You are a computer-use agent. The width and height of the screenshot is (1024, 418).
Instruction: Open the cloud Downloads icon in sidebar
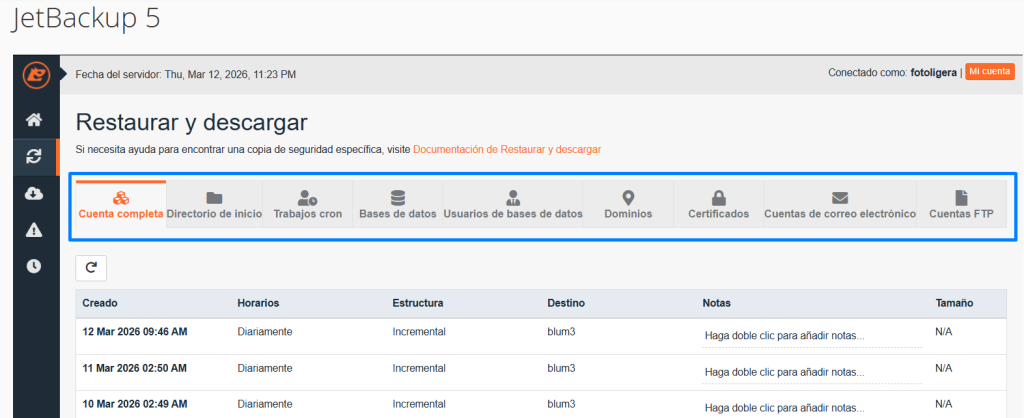click(x=35, y=193)
